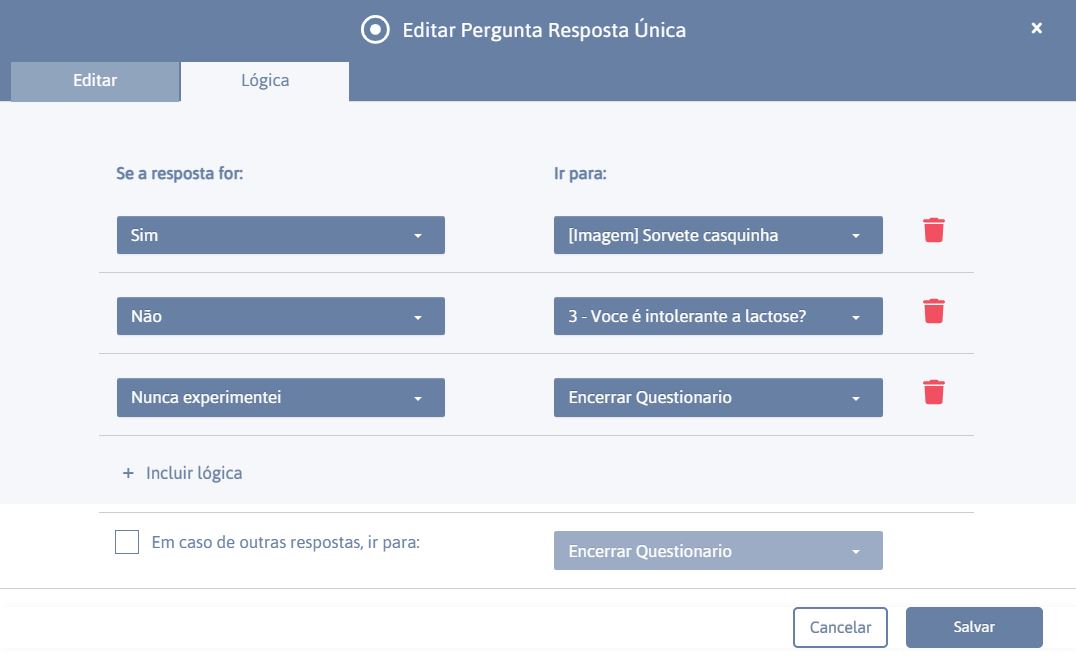Delete the Sim logic rule
The height and width of the screenshot is (663, 1076).
point(933,231)
